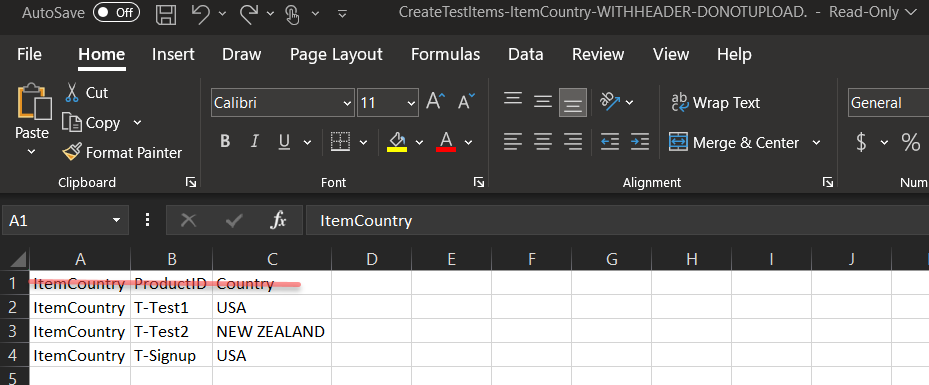Click Center horizontal align icon
This screenshot has height=385, width=929.
tap(543, 142)
